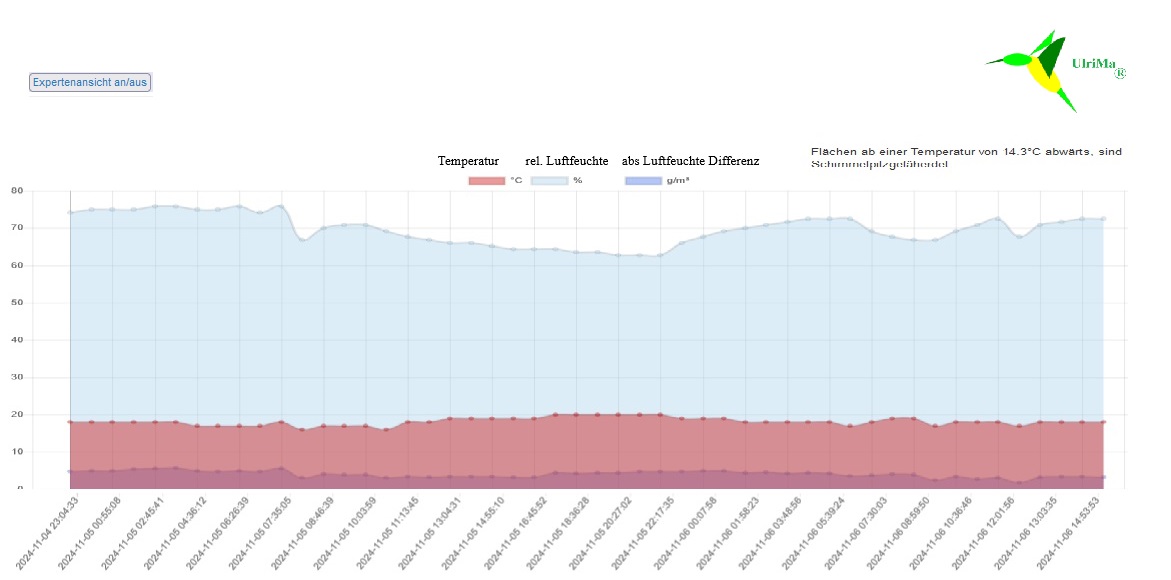Click the last temperature data point
The image size is (1171, 580).
[x=1103, y=422]
